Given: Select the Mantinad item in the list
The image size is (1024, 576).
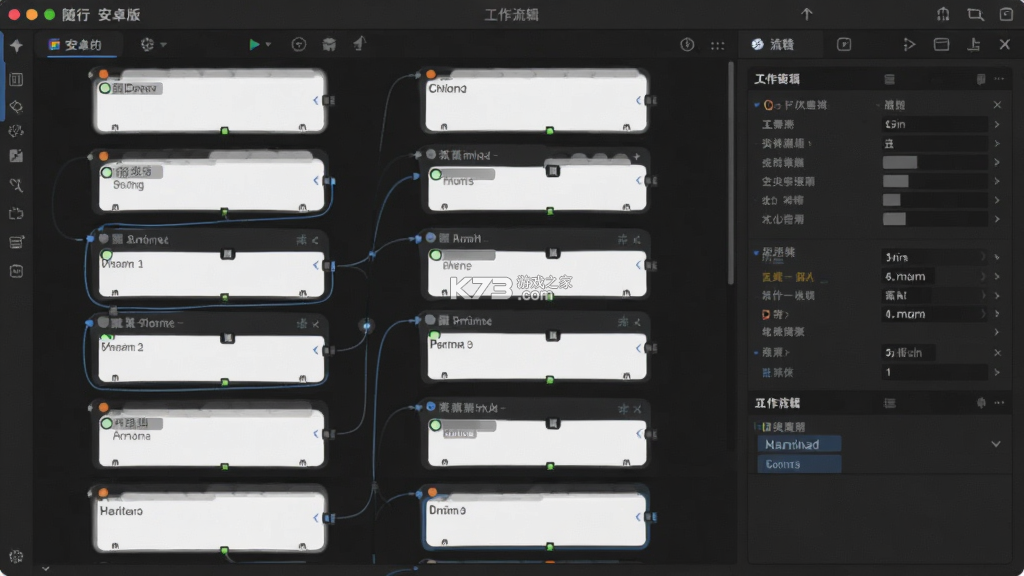Looking at the screenshot, I should [x=799, y=445].
